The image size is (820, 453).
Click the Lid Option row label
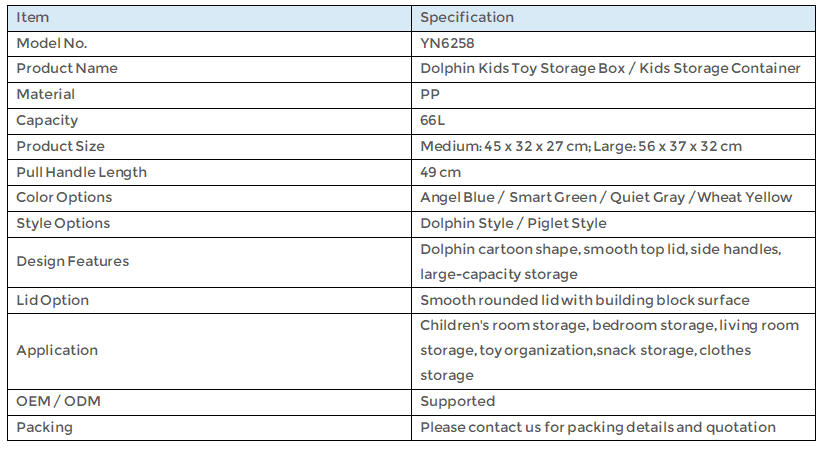click(x=53, y=300)
